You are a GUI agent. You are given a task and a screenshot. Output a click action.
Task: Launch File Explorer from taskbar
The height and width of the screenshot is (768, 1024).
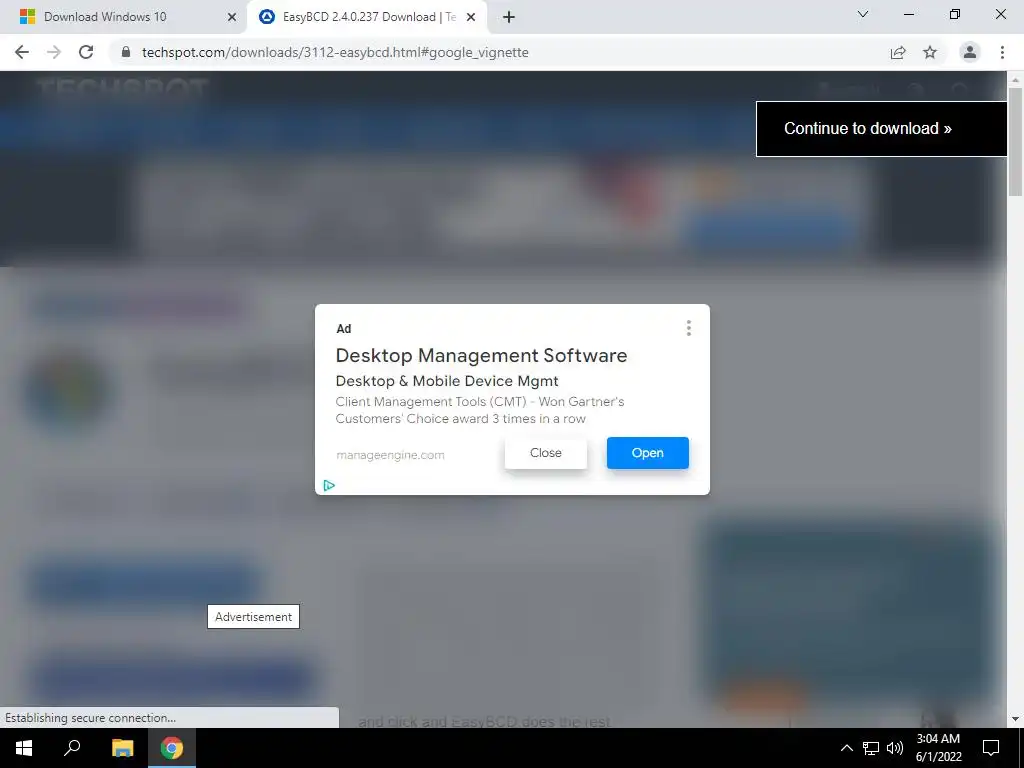click(122, 748)
